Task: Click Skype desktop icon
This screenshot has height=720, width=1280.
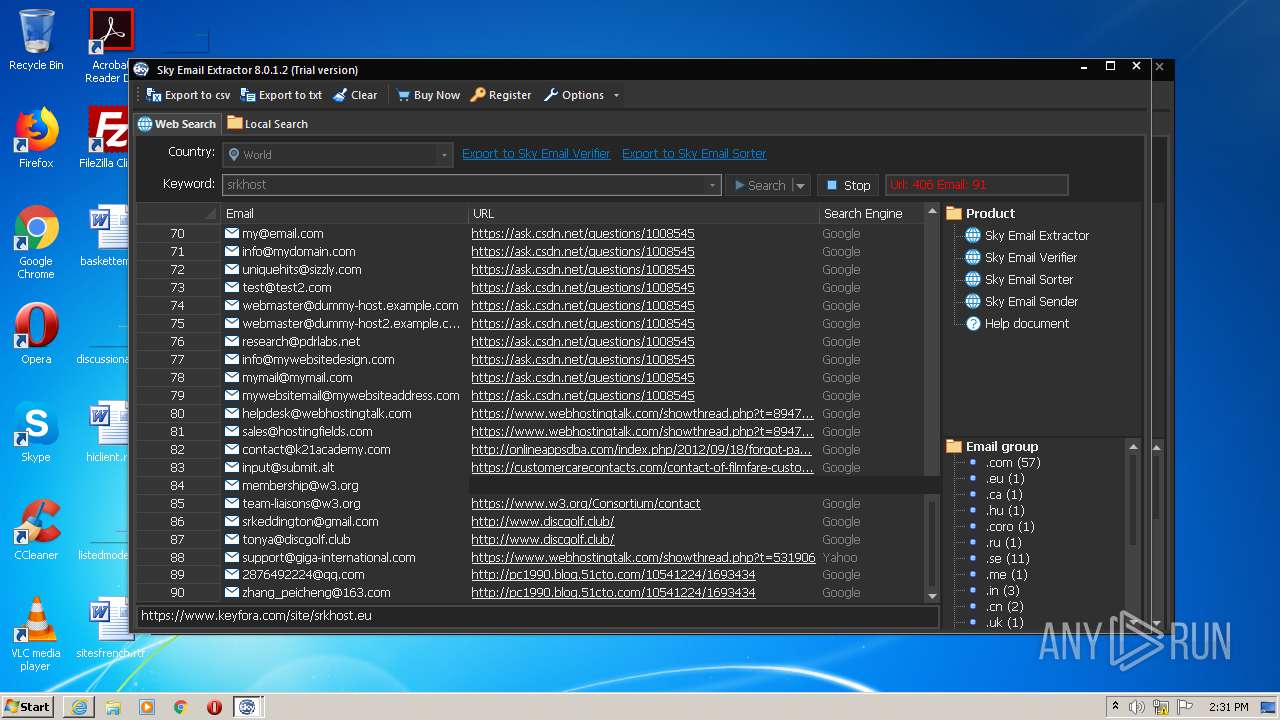Action: point(36,432)
